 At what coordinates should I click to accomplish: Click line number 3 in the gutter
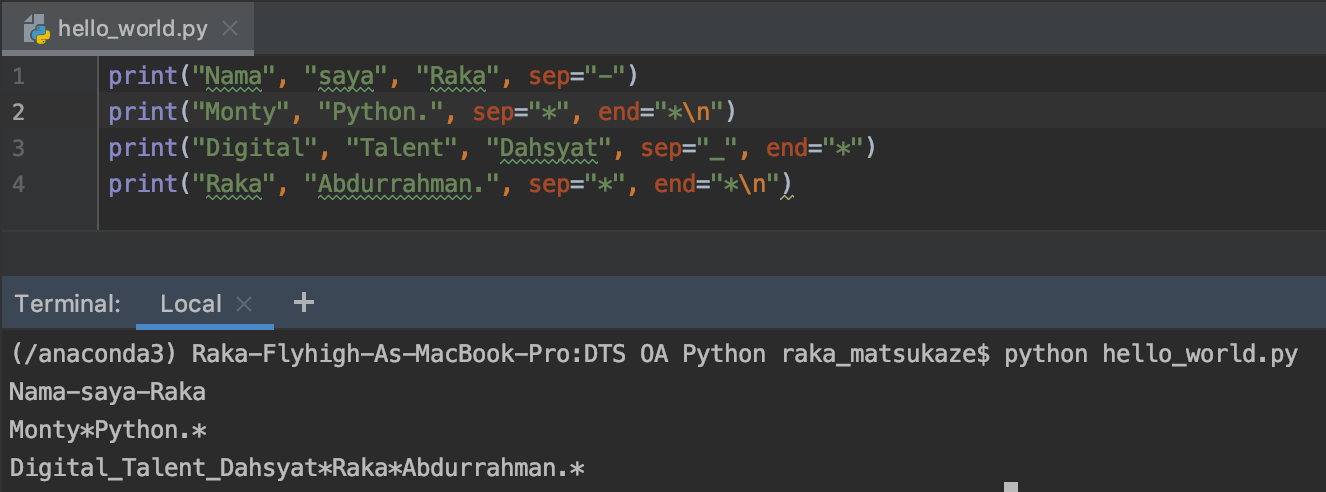point(19,148)
